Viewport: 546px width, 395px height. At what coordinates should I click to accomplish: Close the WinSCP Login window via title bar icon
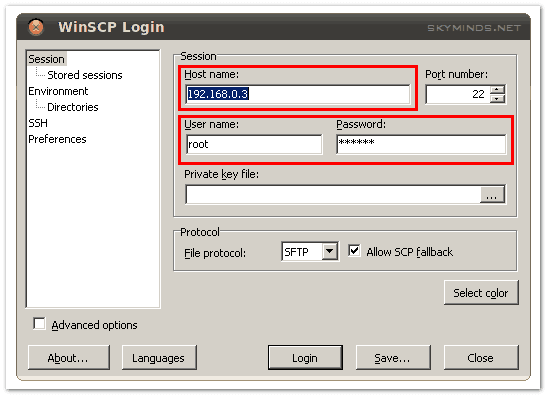pyautogui.click(x=36, y=27)
